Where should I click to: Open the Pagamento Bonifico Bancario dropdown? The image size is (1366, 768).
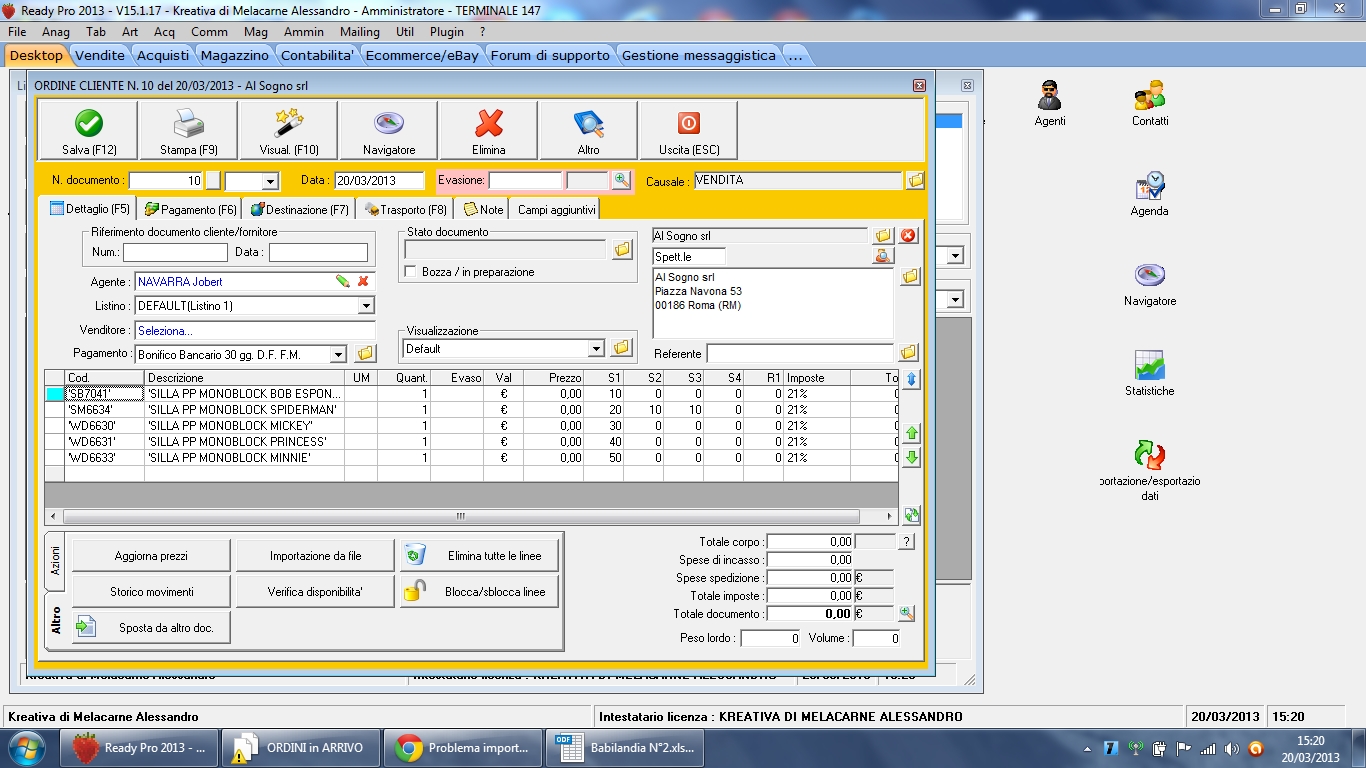[338, 354]
